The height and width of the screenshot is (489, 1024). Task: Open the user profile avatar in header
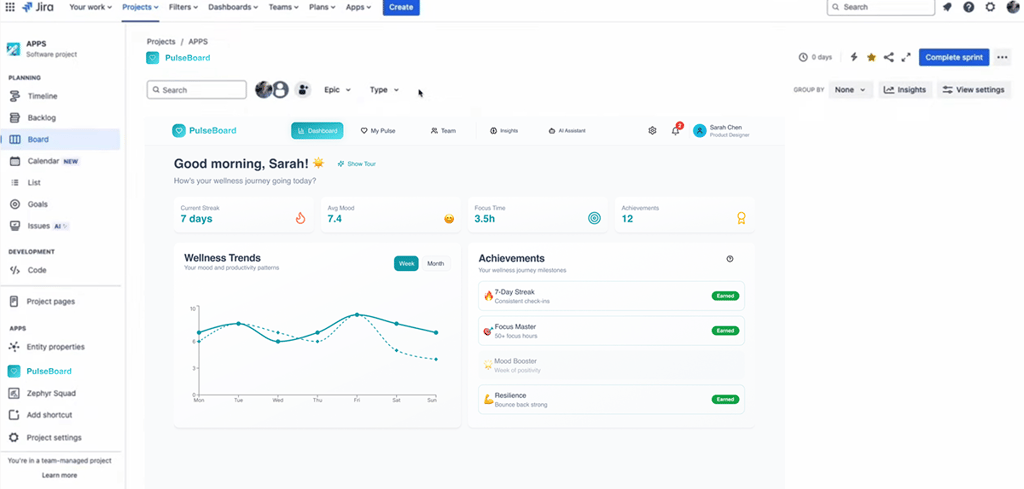1013,7
